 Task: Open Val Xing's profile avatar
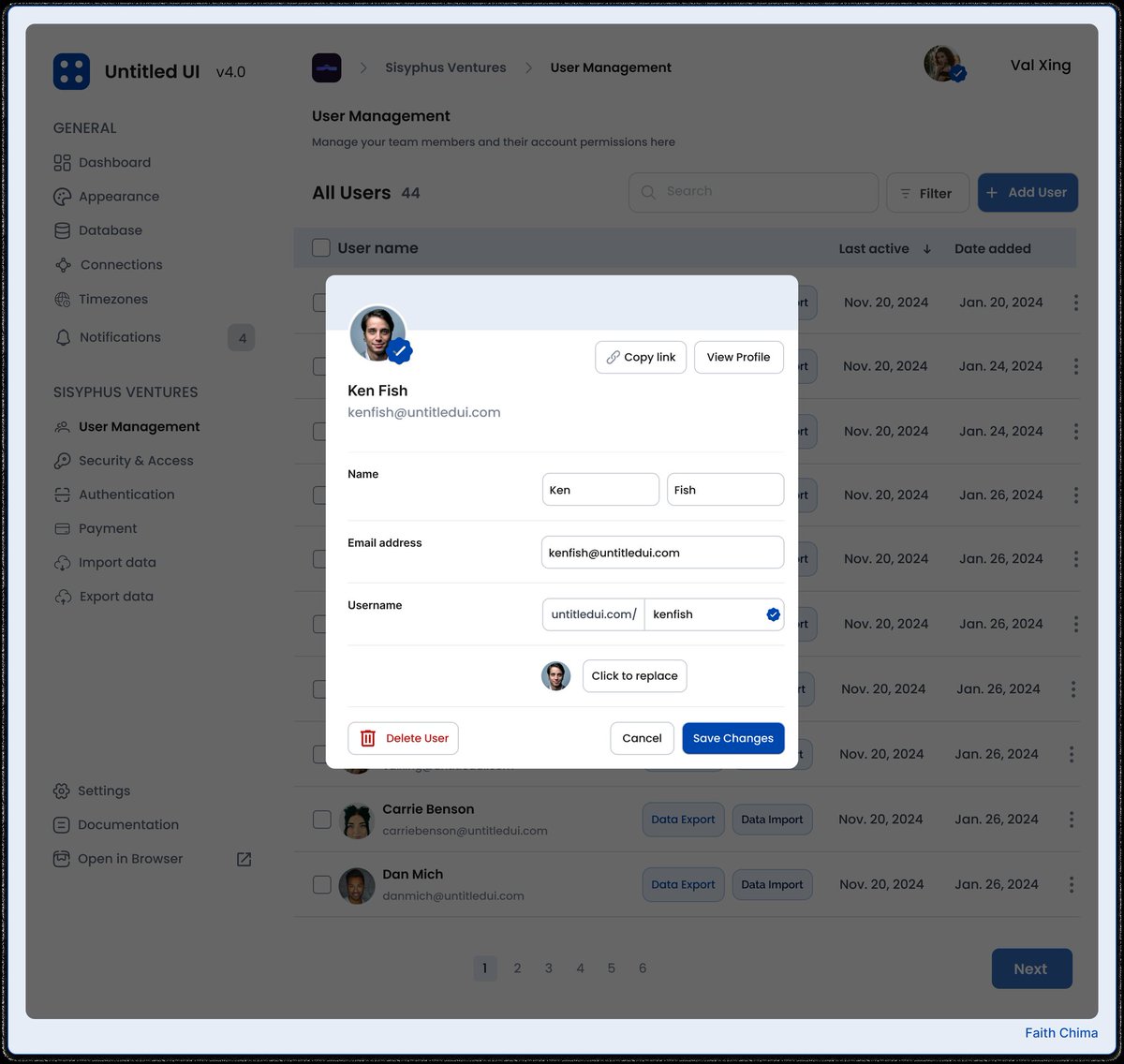point(943,64)
